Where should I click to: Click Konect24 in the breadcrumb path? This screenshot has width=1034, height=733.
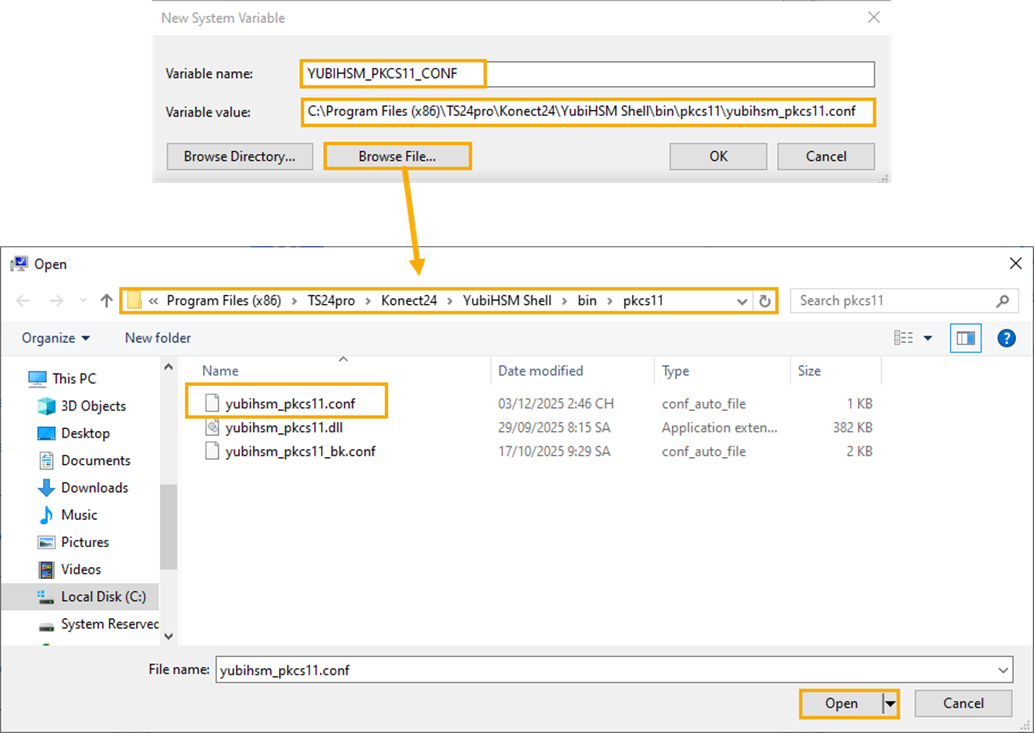pyautogui.click(x=409, y=301)
